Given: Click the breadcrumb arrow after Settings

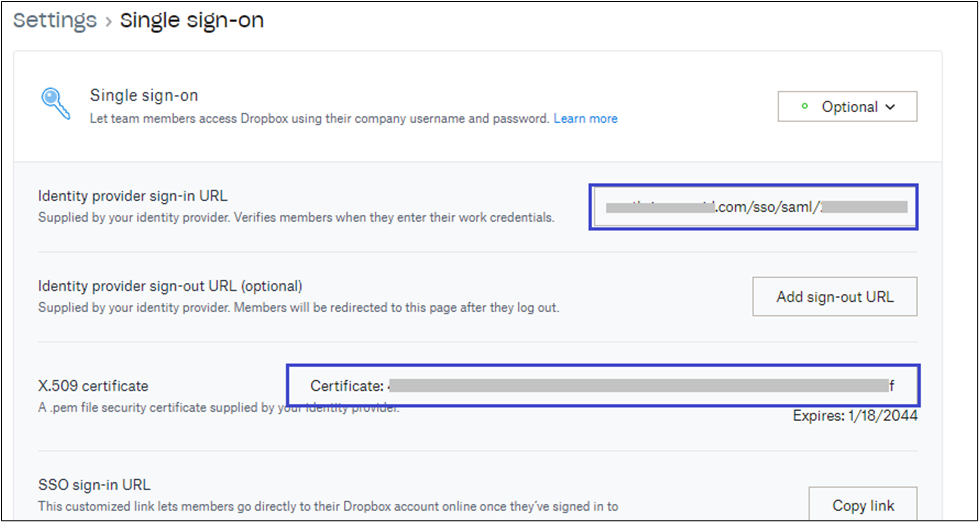Looking at the screenshot, I should click(108, 21).
